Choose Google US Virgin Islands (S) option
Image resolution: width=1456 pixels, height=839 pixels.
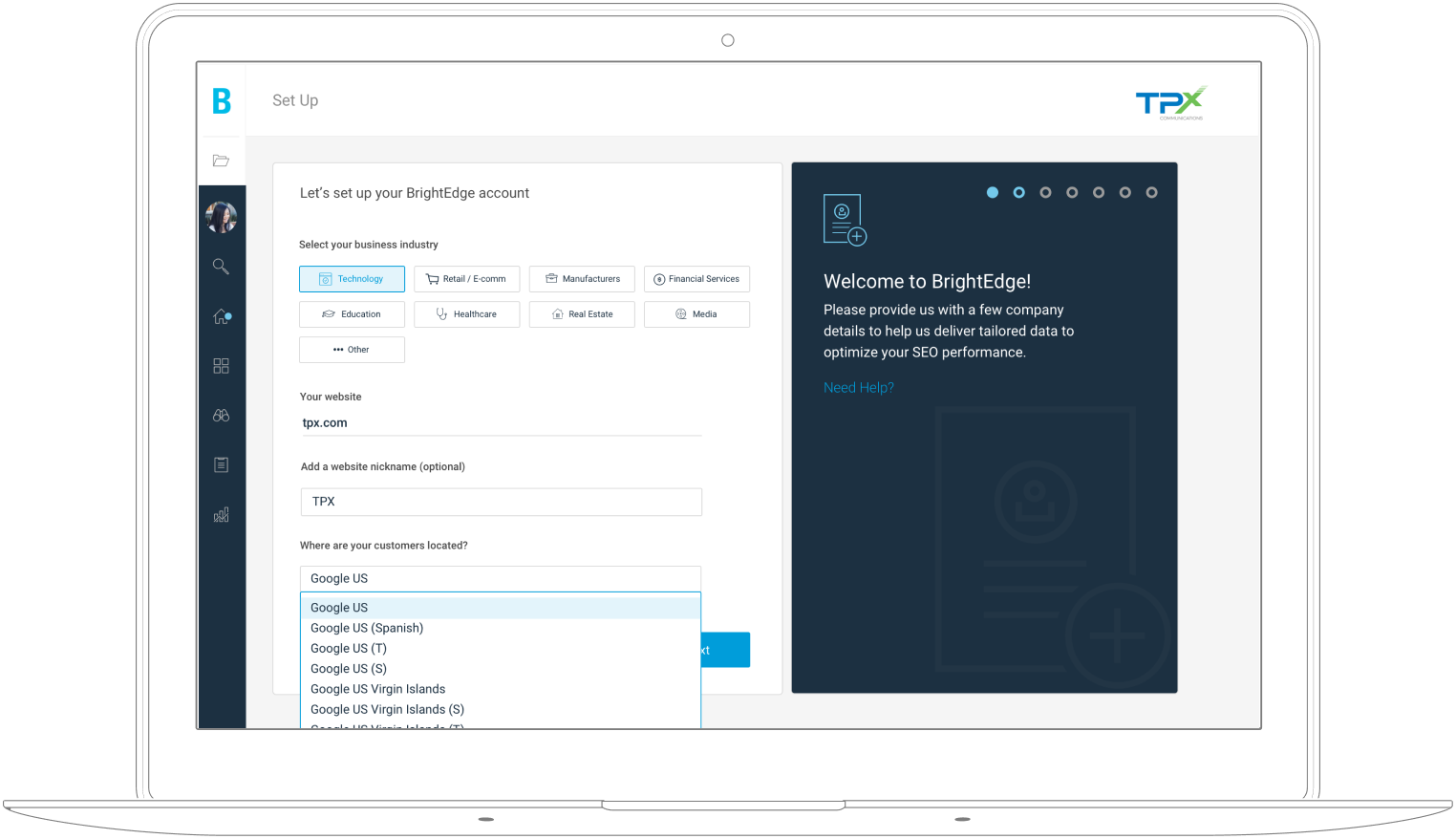[501, 710]
